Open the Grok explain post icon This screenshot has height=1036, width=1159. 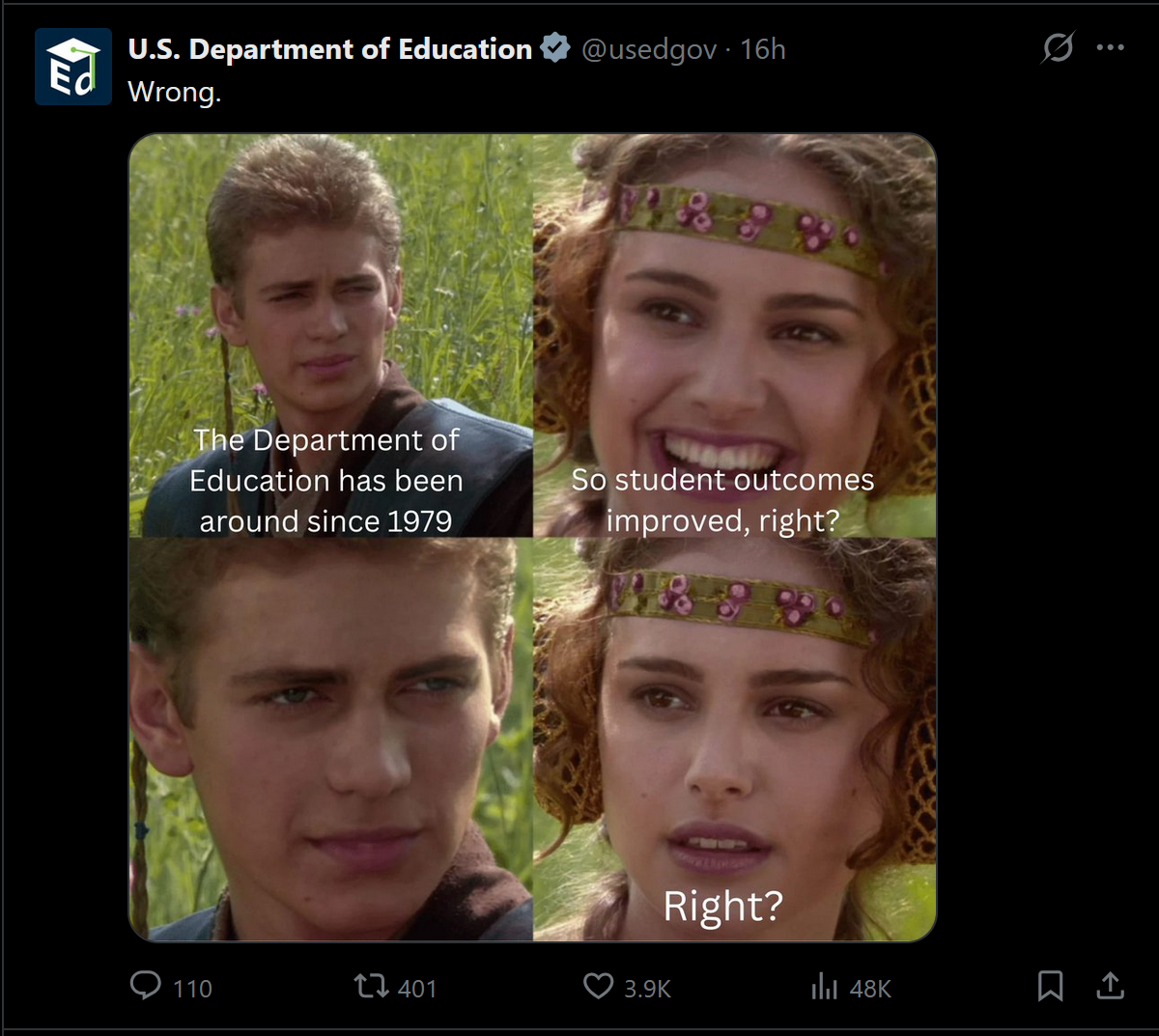tap(1058, 47)
